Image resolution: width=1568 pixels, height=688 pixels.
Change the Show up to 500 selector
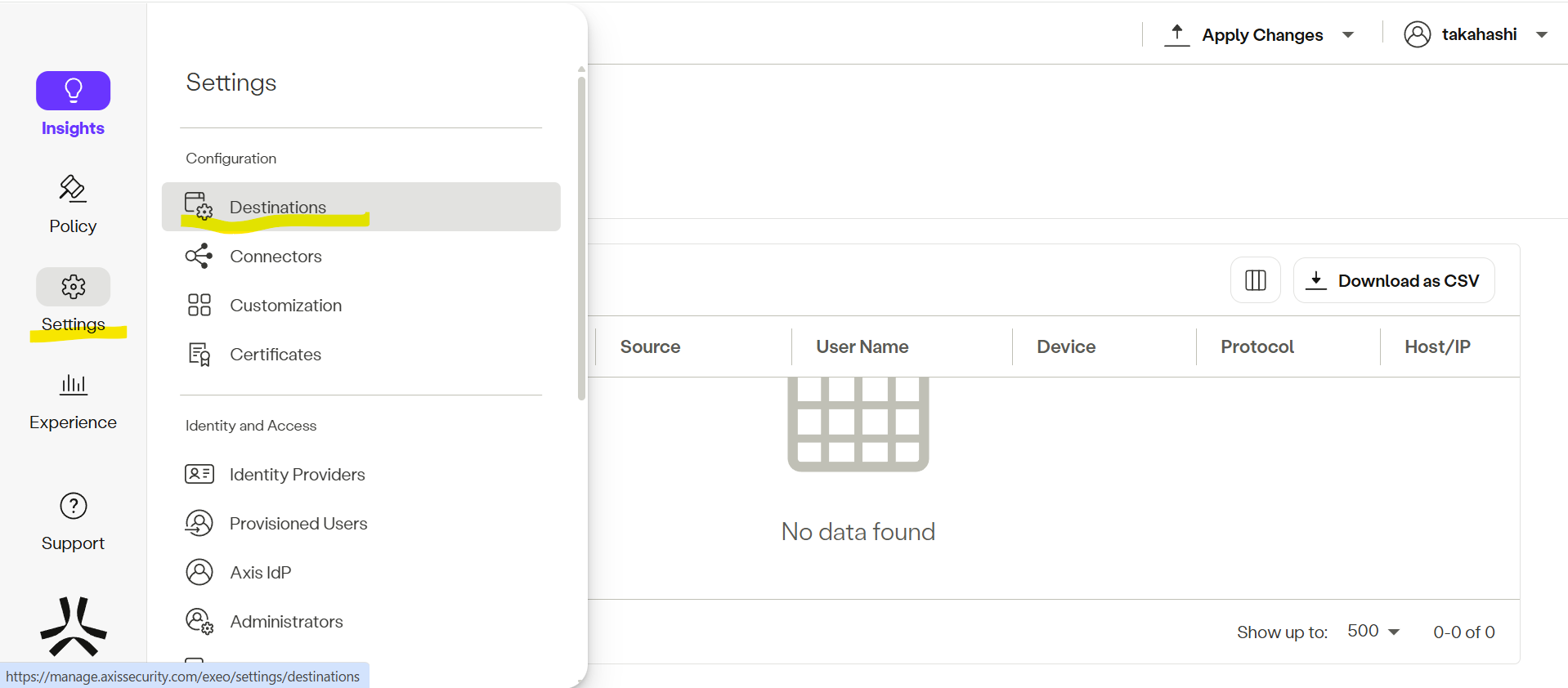pyautogui.click(x=1373, y=632)
